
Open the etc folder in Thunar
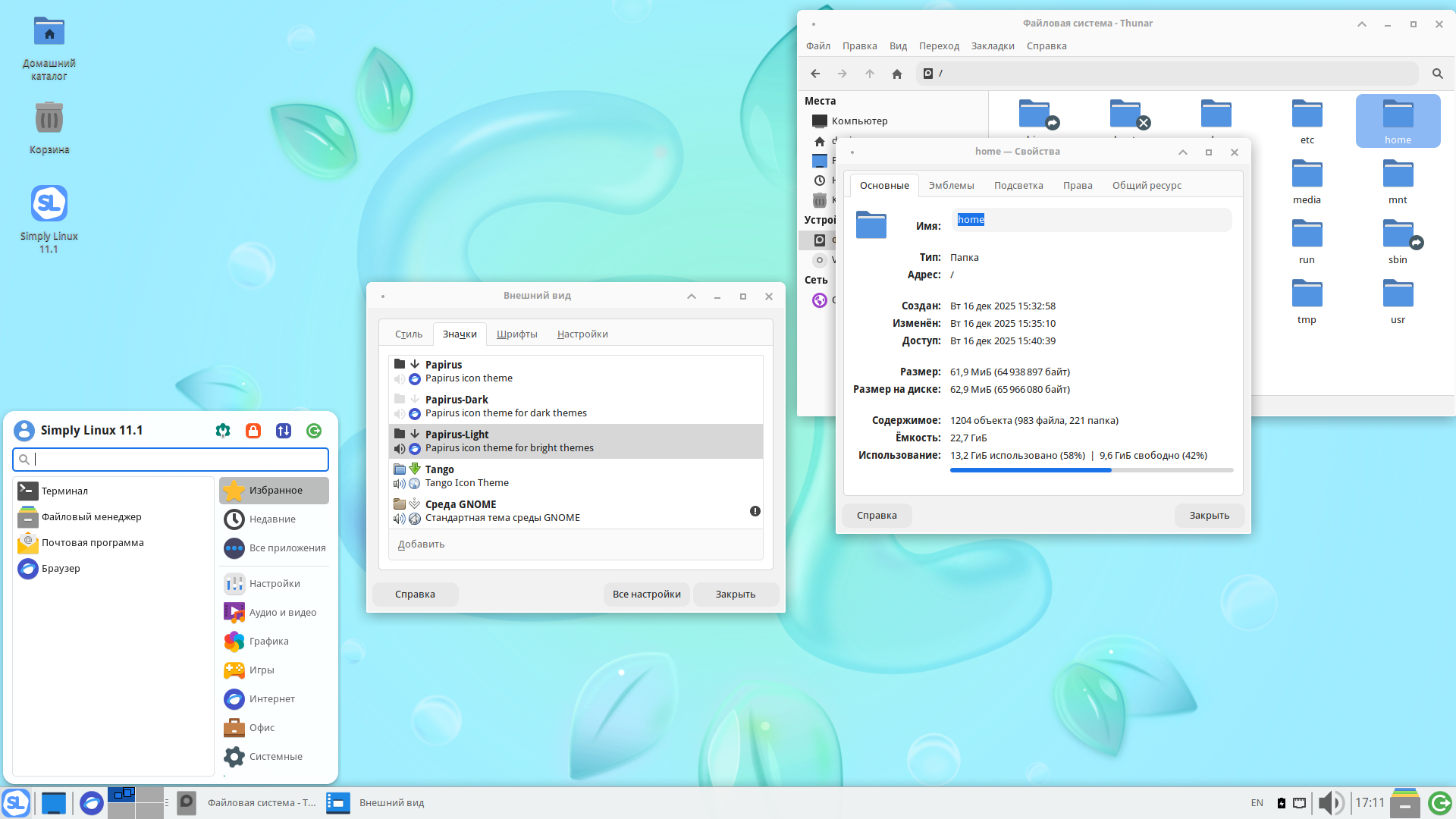pos(1307,121)
